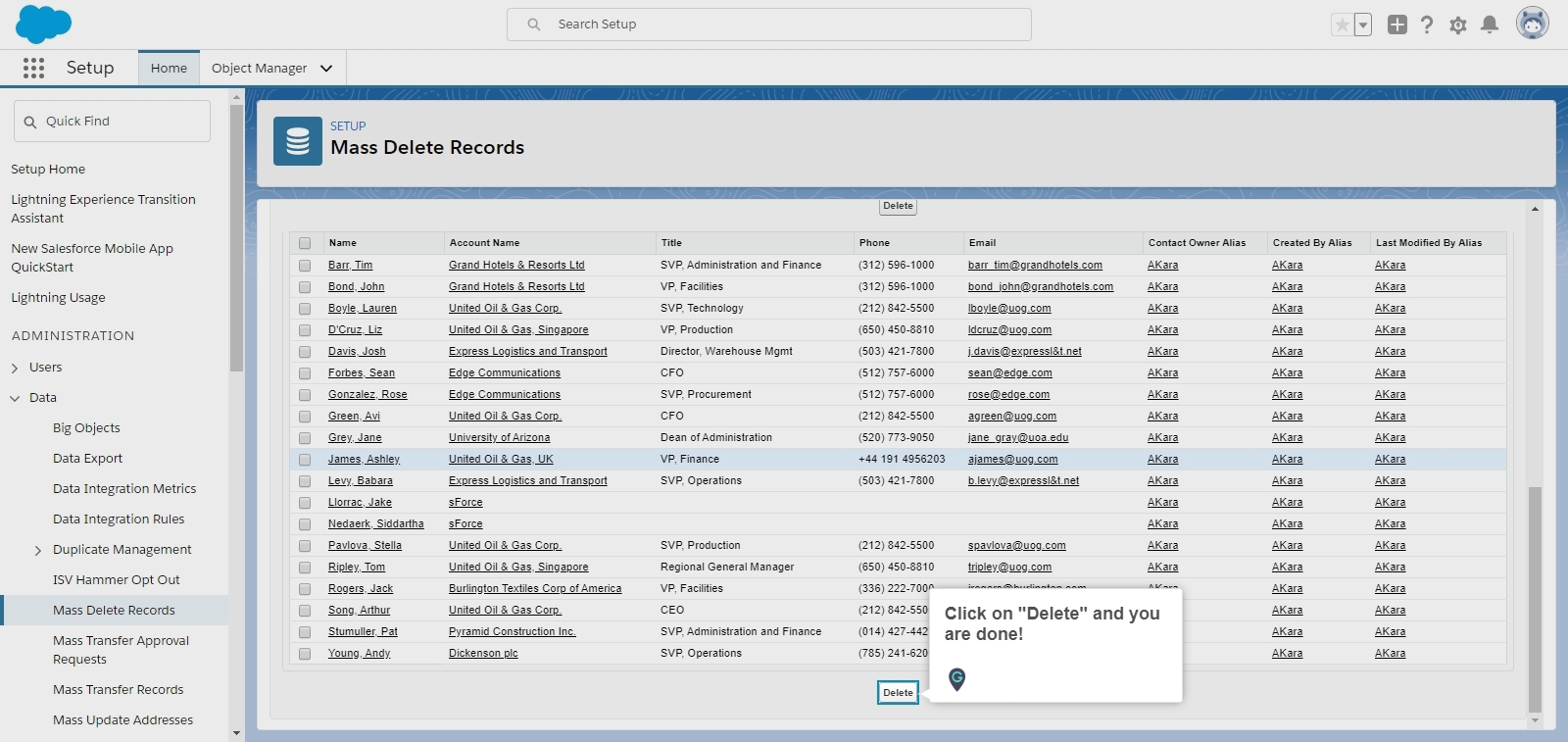Click the Mass Delete Records database icon
1568x742 pixels.
[298, 141]
